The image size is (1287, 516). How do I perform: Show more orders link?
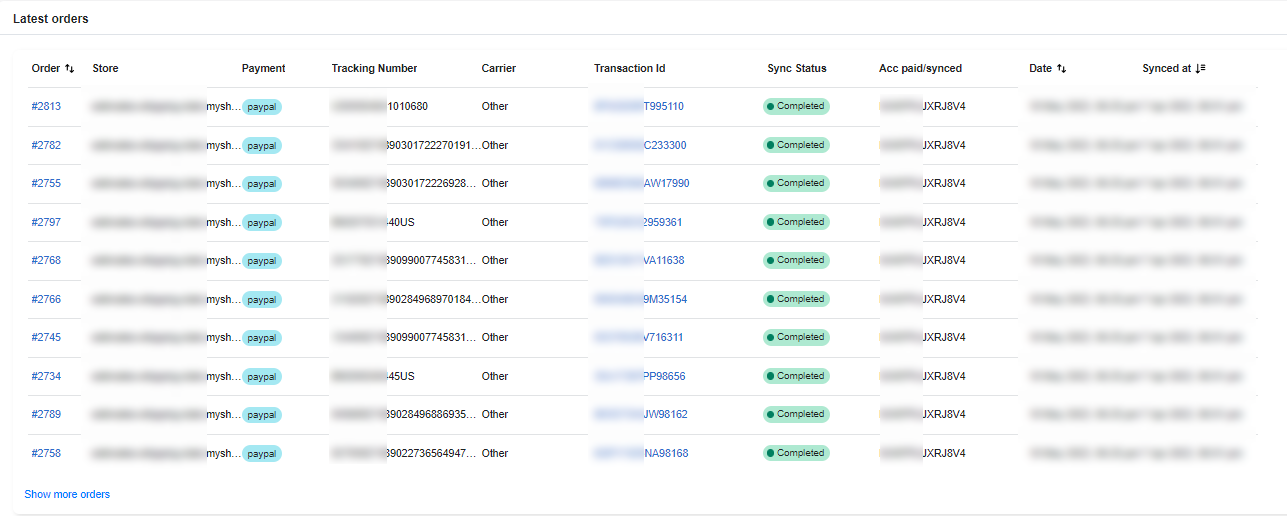point(67,495)
